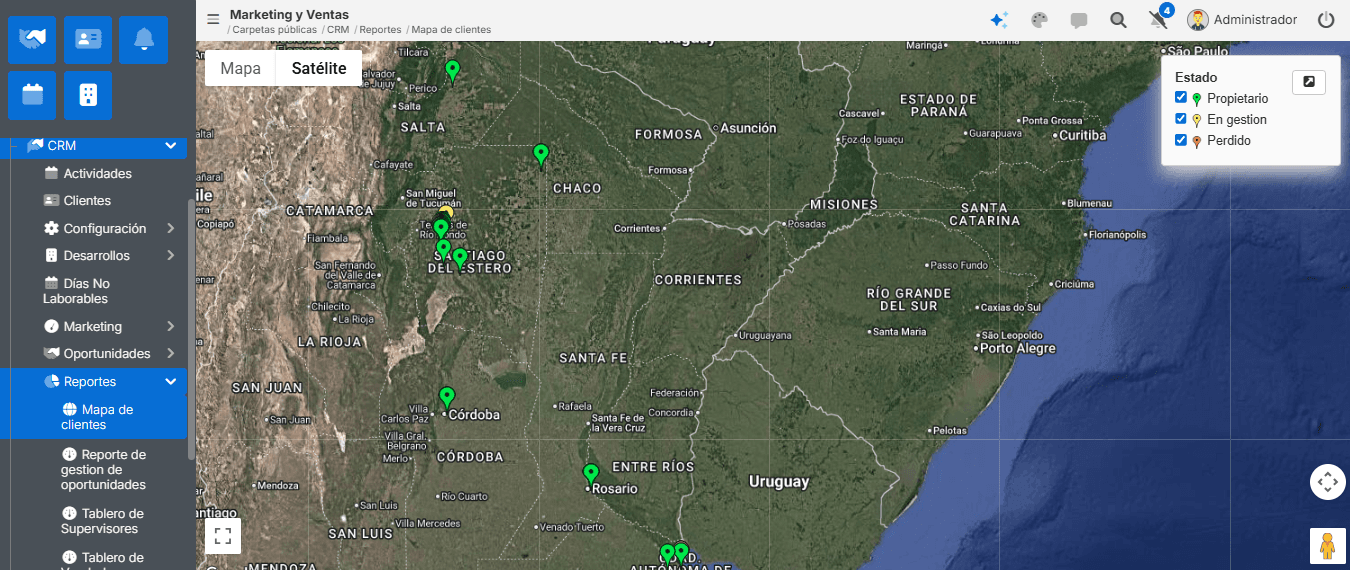The width and height of the screenshot is (1350, 570).
Task: Collapse the CRM section chevron
Action: [171, 146]
